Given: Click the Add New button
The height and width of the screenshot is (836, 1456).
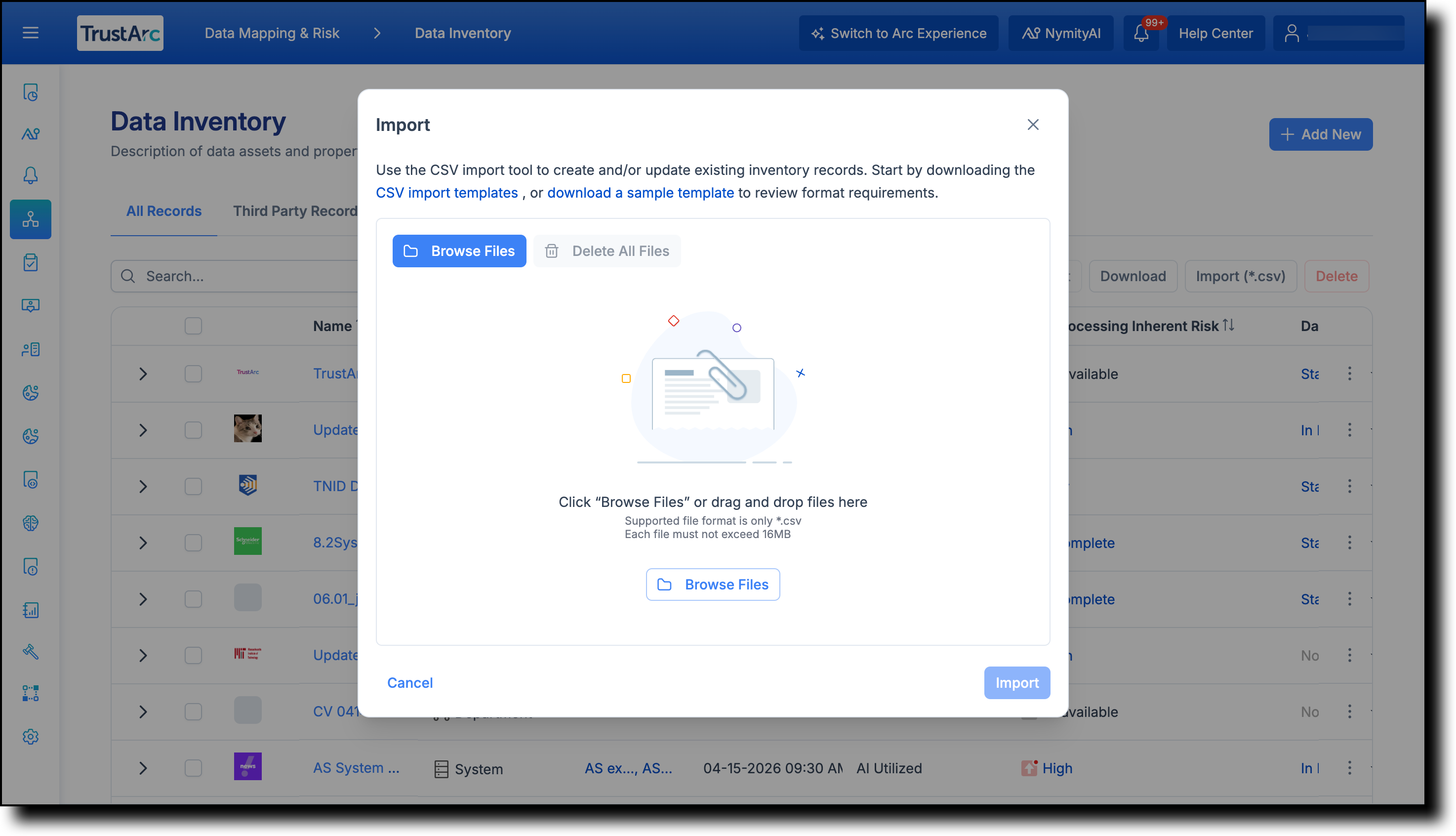Looking at the screenshot, I should click(1321, 134).
